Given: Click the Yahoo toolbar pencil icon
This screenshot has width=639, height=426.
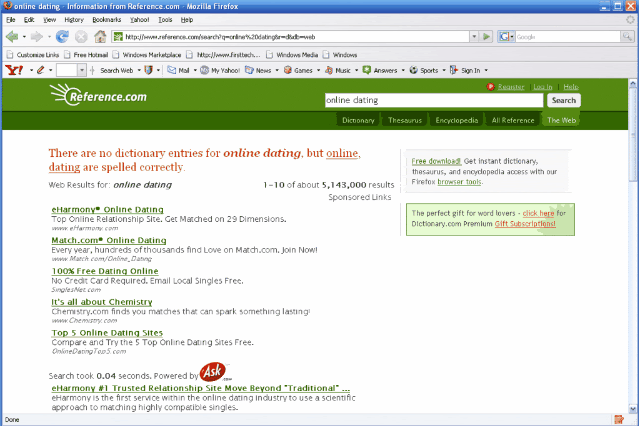Looking at the screenshot, I should pos(40,70).
